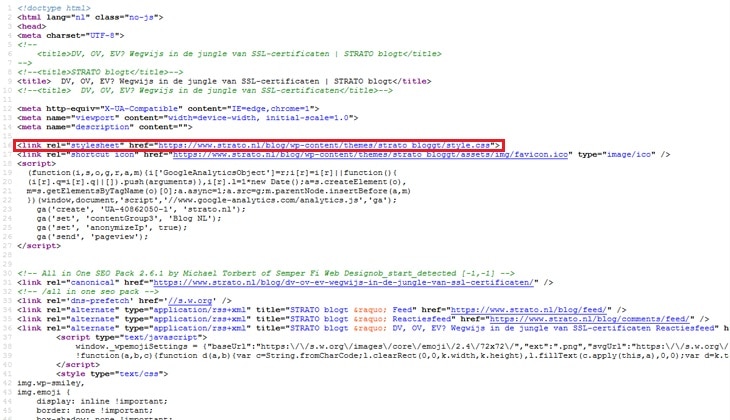Click the All in One SEO Pack comment
Image resolution: width=730 pixels, height=420 pixels.
266,273
